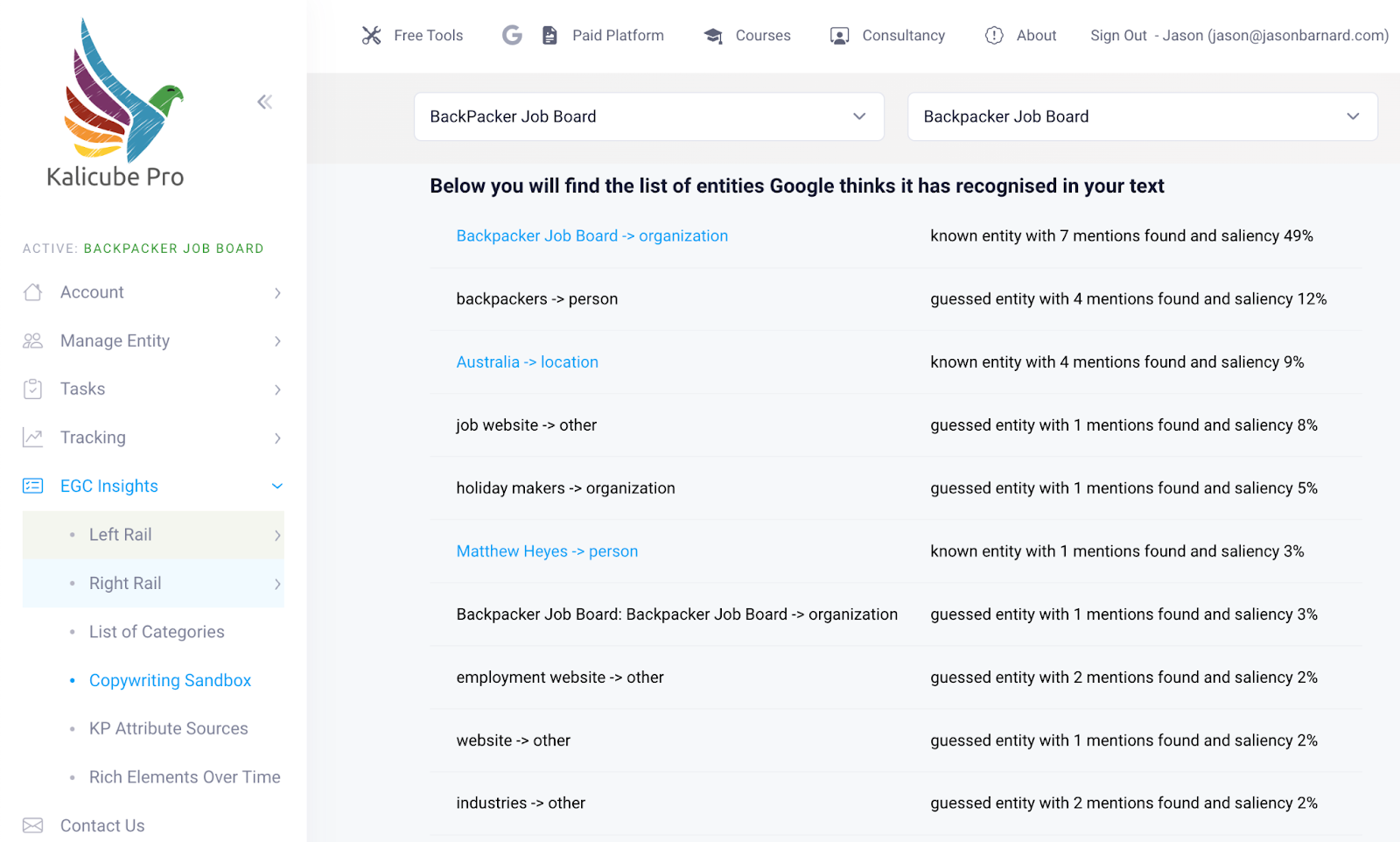Open Paid Platform menu item

tap(618, 36)
